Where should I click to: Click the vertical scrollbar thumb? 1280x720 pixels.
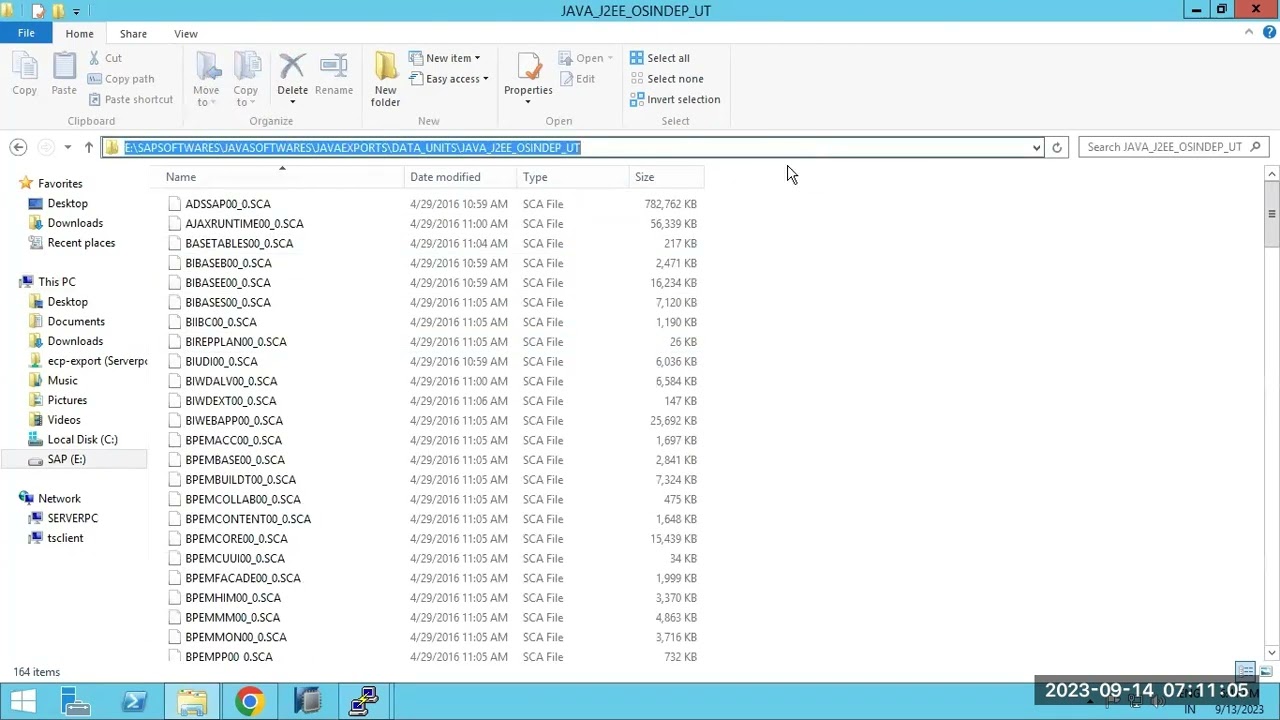tap(1271, 213)
